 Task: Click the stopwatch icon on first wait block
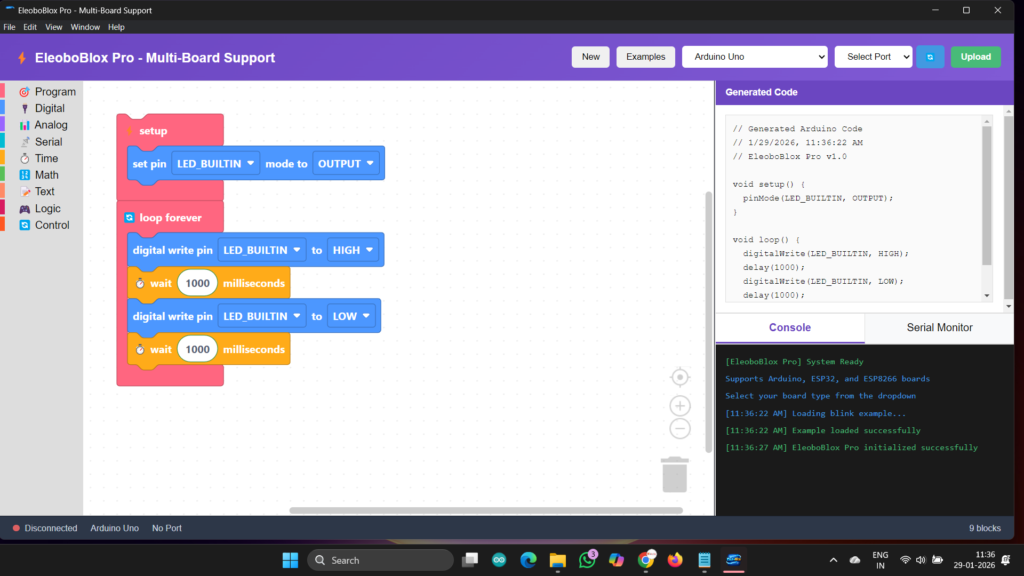140,283
